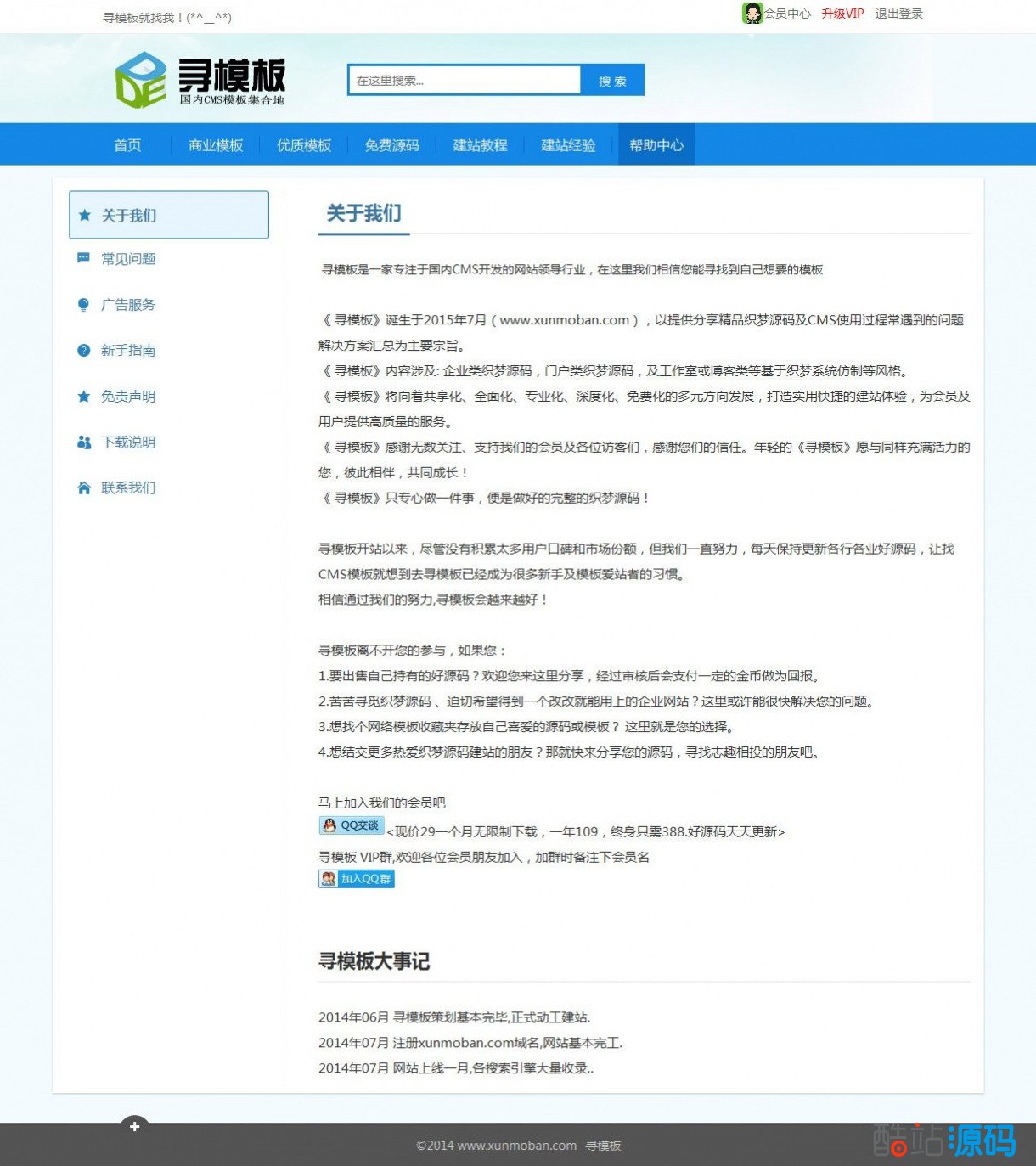1036x1166 pixels.
Task: Expand the plus button at footer
Action: coord(134,1126)
